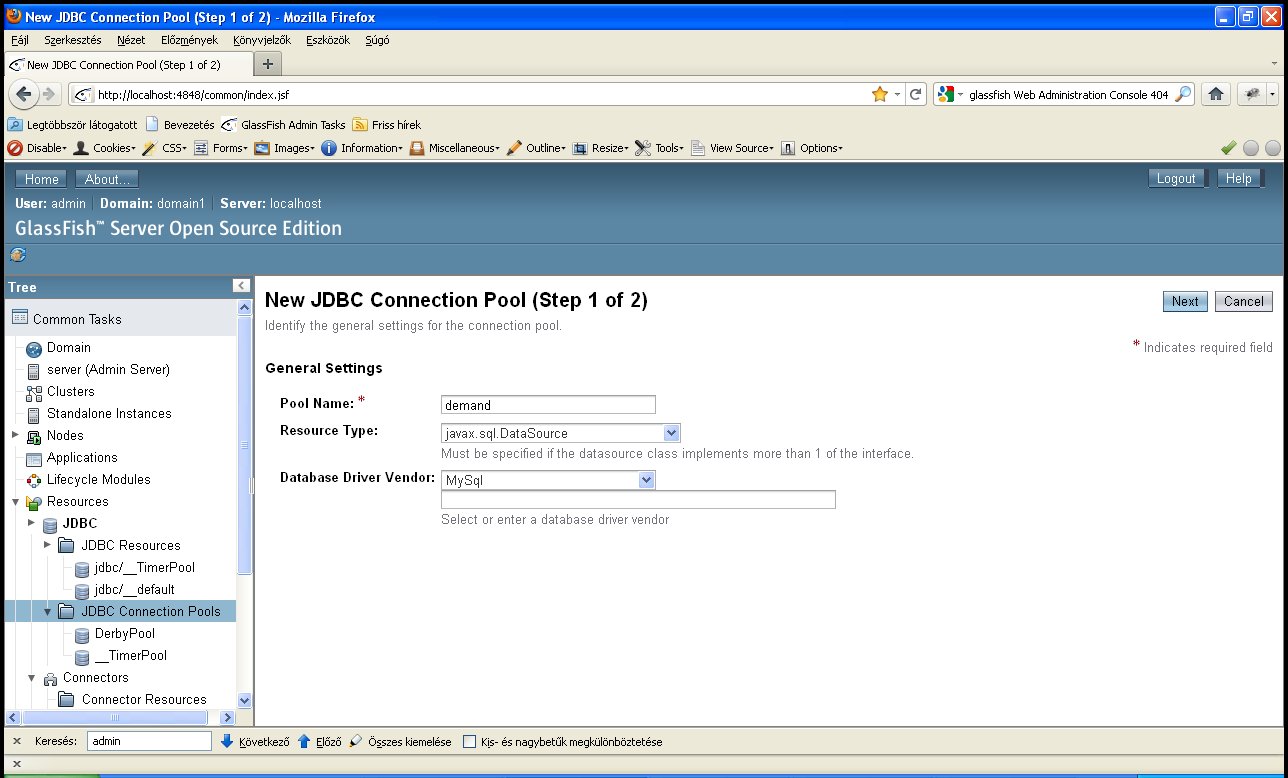Open the Resource Type dropdown
This screenshot has width=1288, height=778.
point(560,434)
